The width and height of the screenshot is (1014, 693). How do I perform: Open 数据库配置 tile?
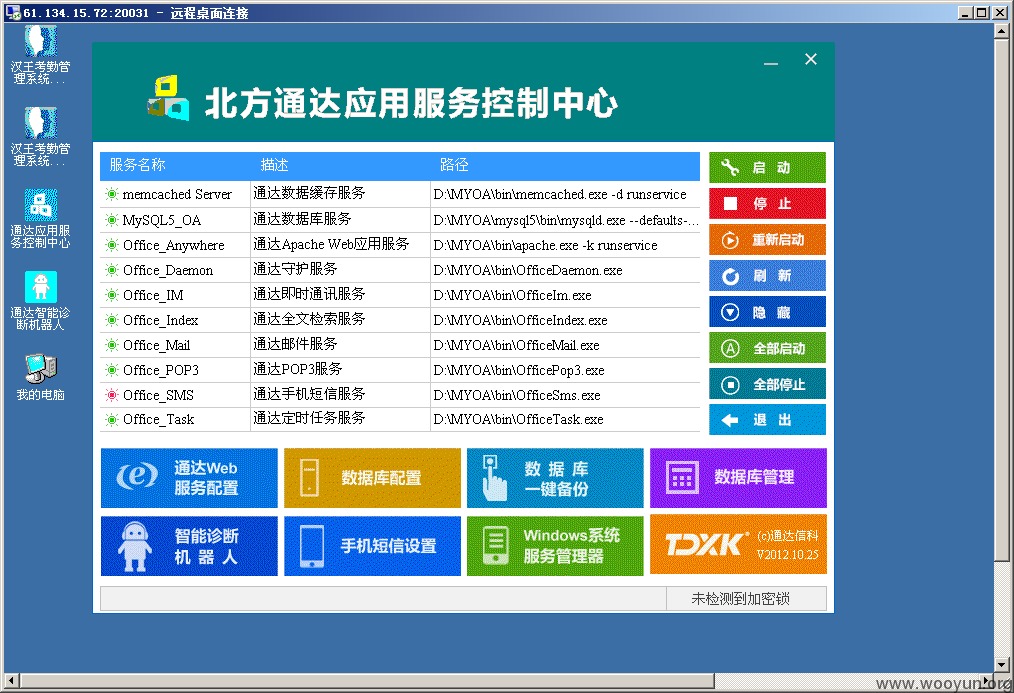point(372,478)
